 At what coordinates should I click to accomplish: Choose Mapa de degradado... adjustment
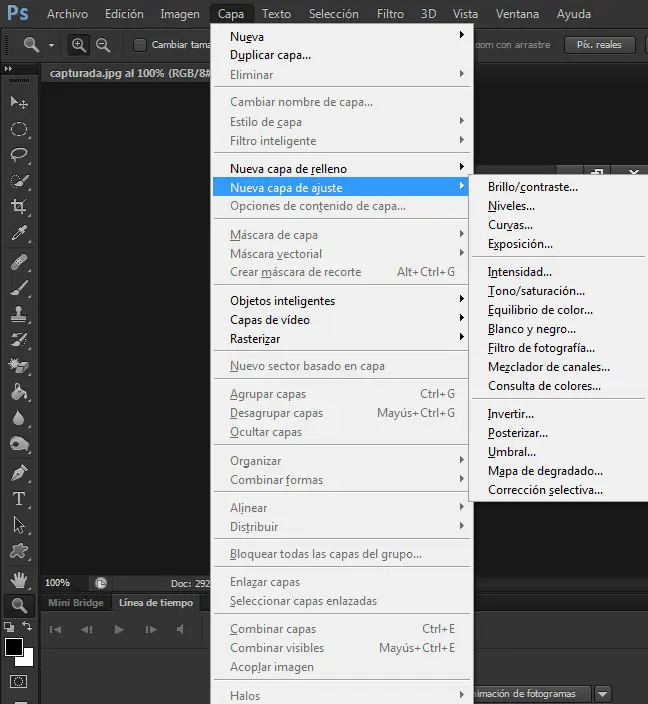[545, 471]
